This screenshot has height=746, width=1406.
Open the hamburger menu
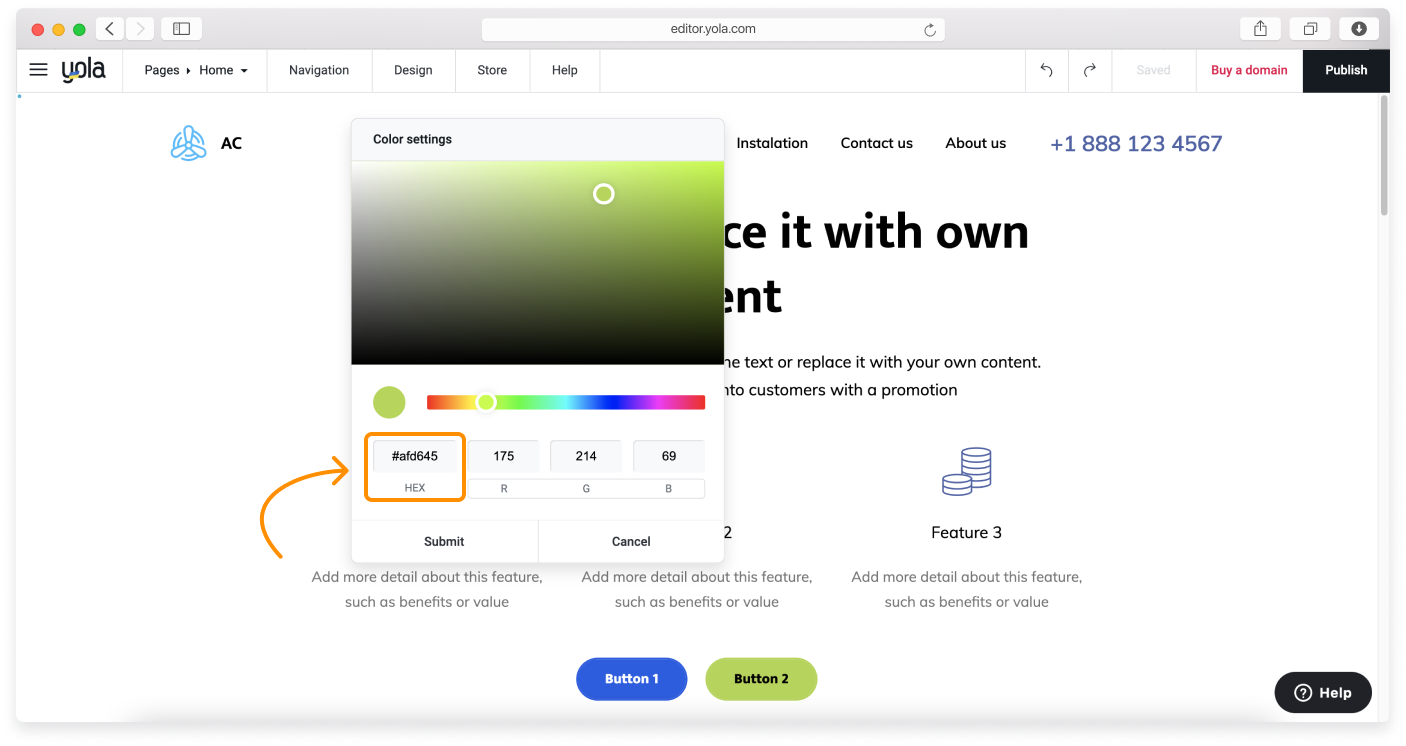click(38, 69)
